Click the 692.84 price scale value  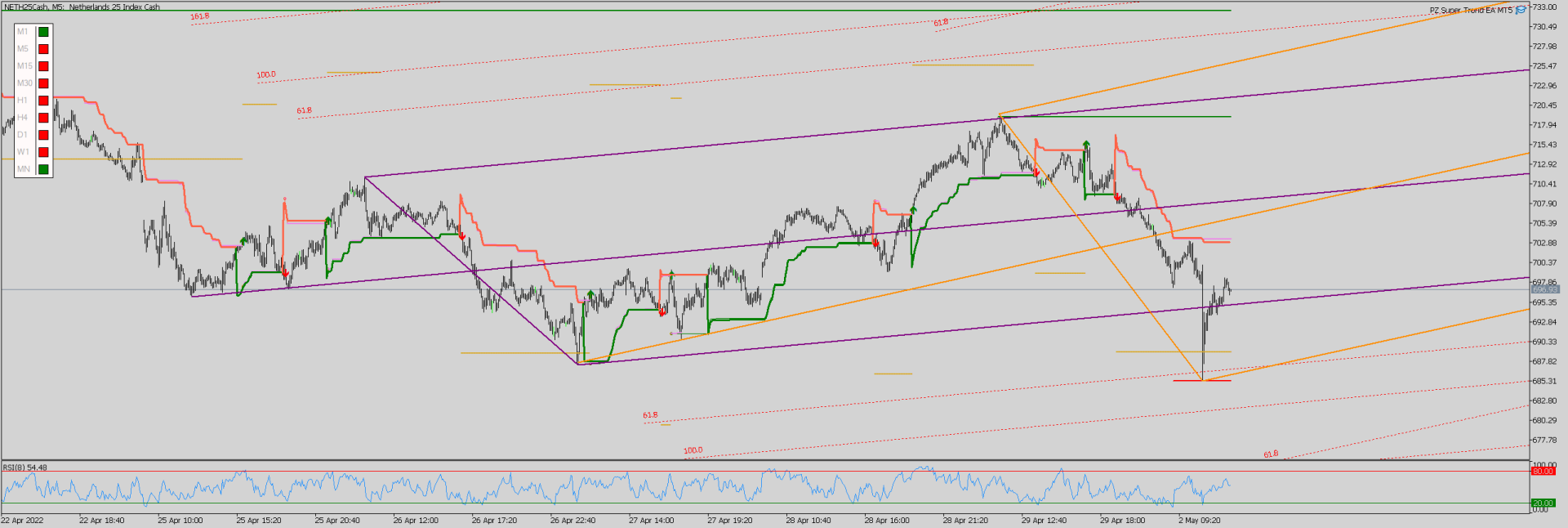click(x=1544, y=322)
